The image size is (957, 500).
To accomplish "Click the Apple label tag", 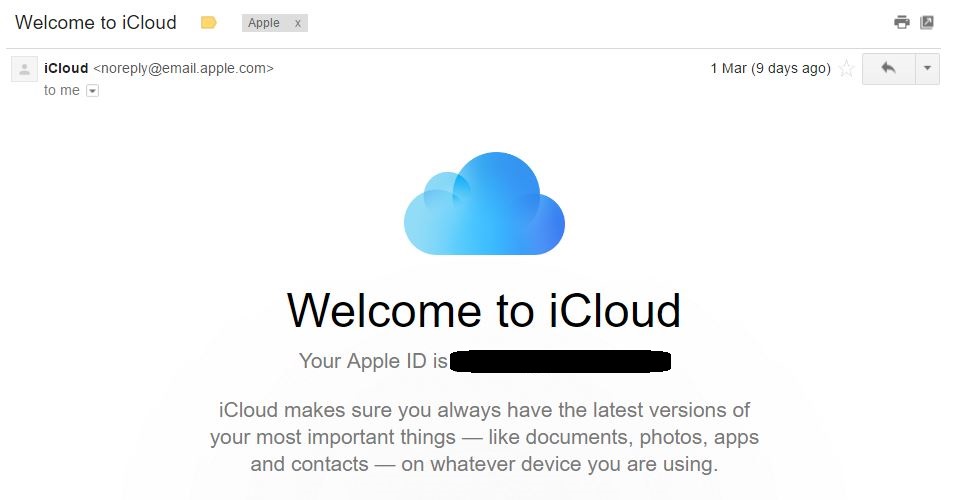I will pyautogui.click(x=264, y=23).
